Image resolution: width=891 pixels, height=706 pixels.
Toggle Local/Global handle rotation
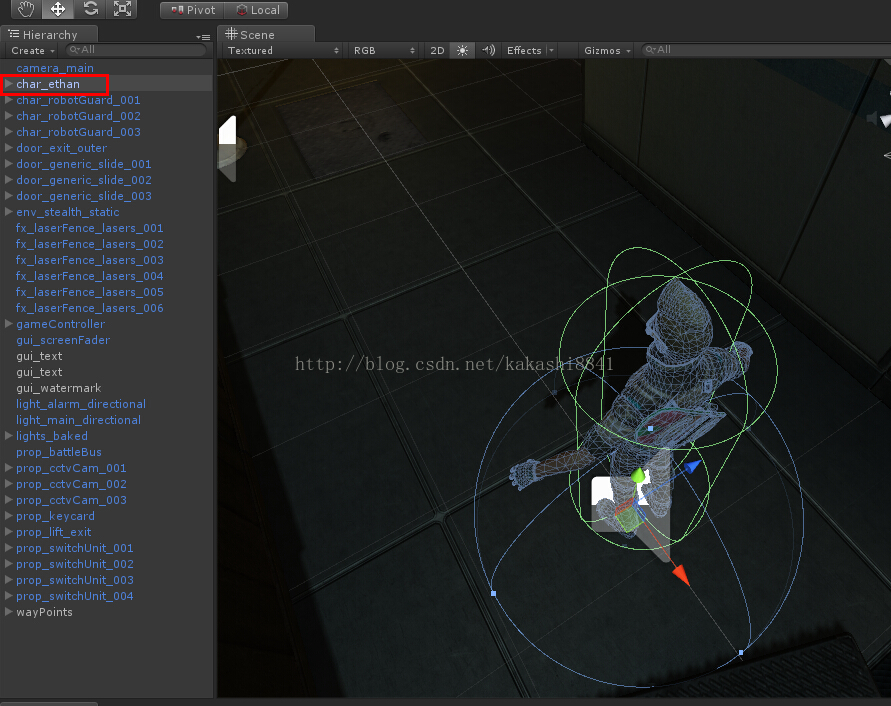pyautogui.click(x=257, y=10)
